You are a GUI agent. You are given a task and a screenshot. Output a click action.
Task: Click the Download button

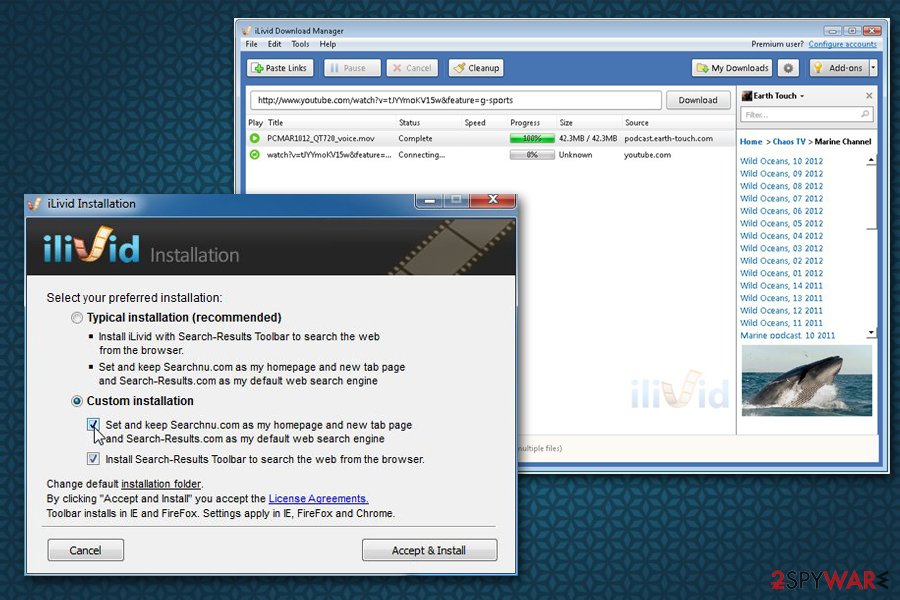point(698,100)
